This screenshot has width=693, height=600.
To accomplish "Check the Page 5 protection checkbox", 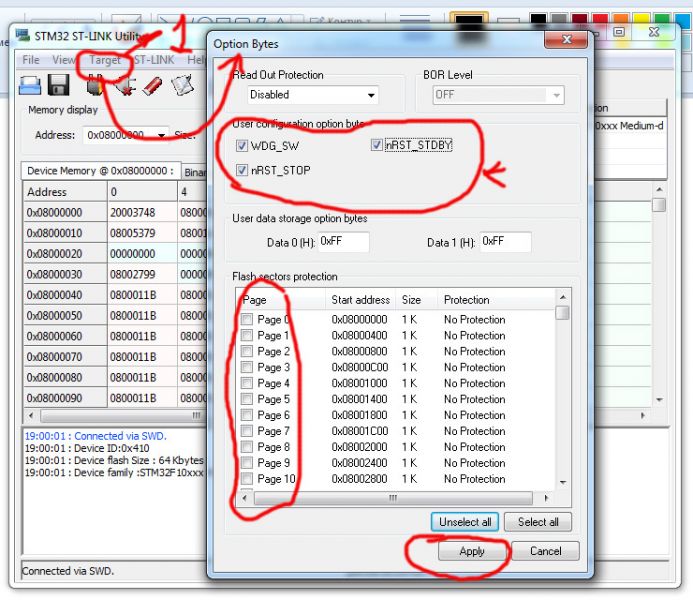I will click(247, 399).
